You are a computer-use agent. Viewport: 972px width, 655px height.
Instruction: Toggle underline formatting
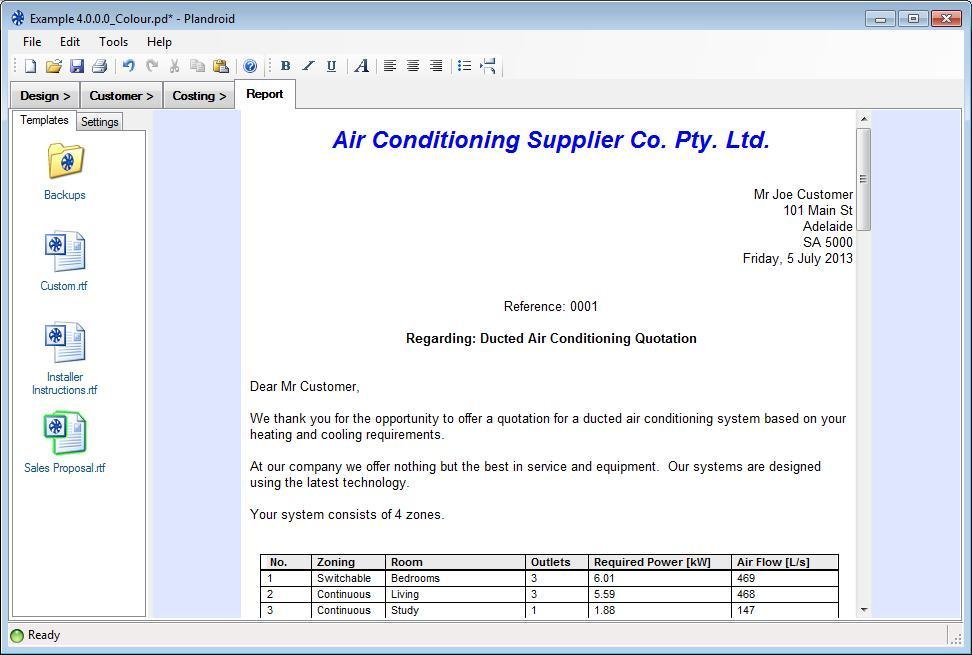click(332, 66)
